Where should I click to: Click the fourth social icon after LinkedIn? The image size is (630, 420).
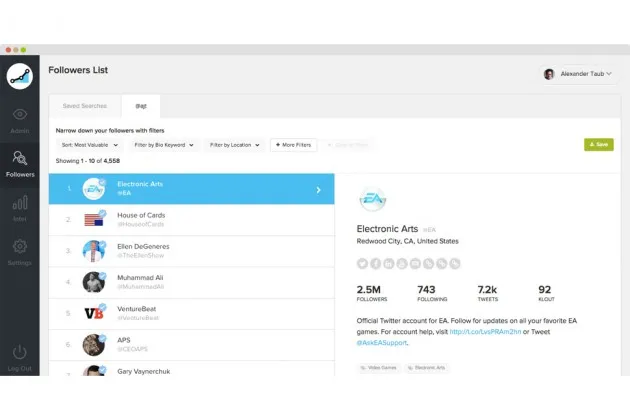point(402,264)
